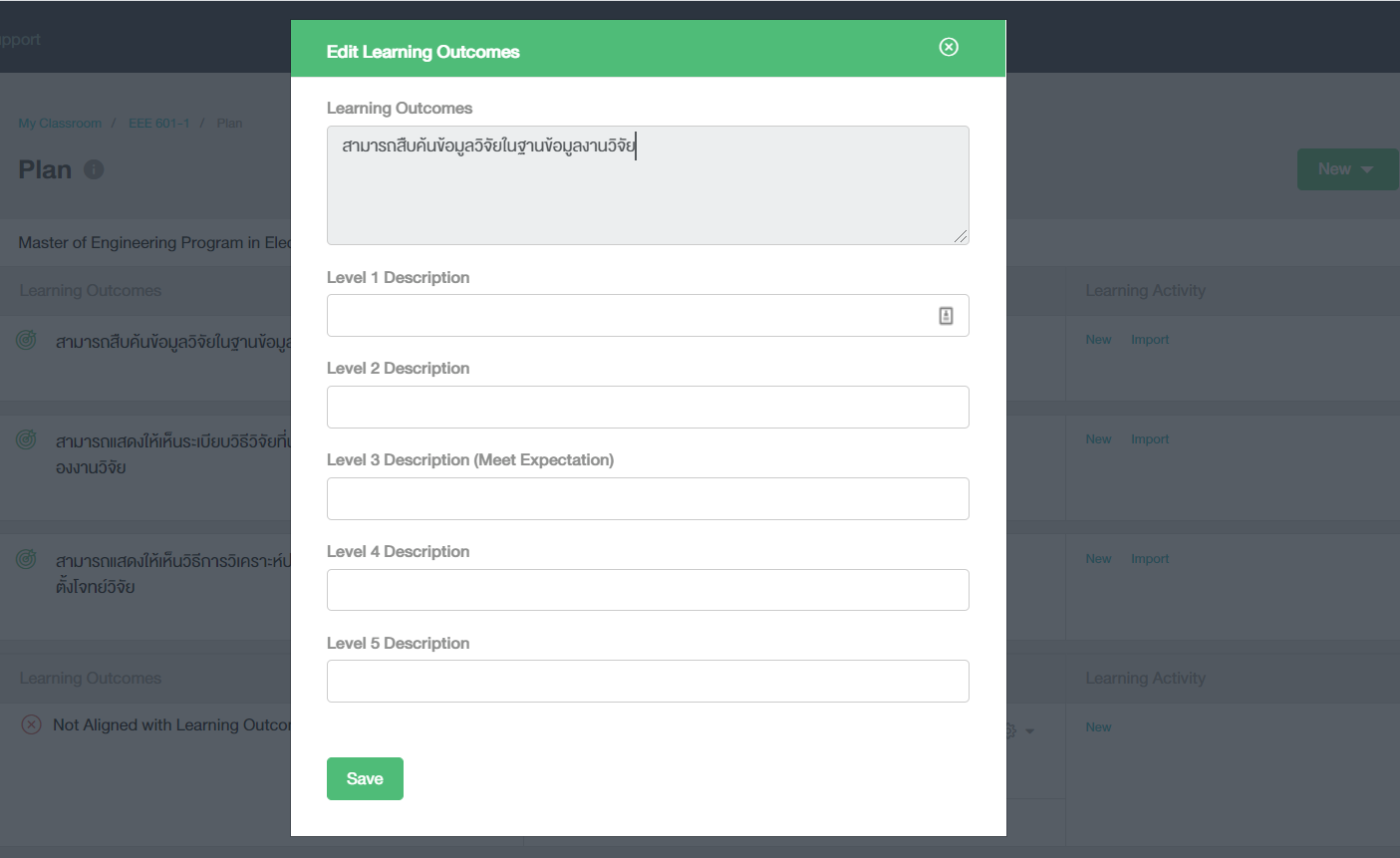This screenshot has height=858, width=1400.
Task: Click the Level 5 Description field
Action: pos(648,682)
